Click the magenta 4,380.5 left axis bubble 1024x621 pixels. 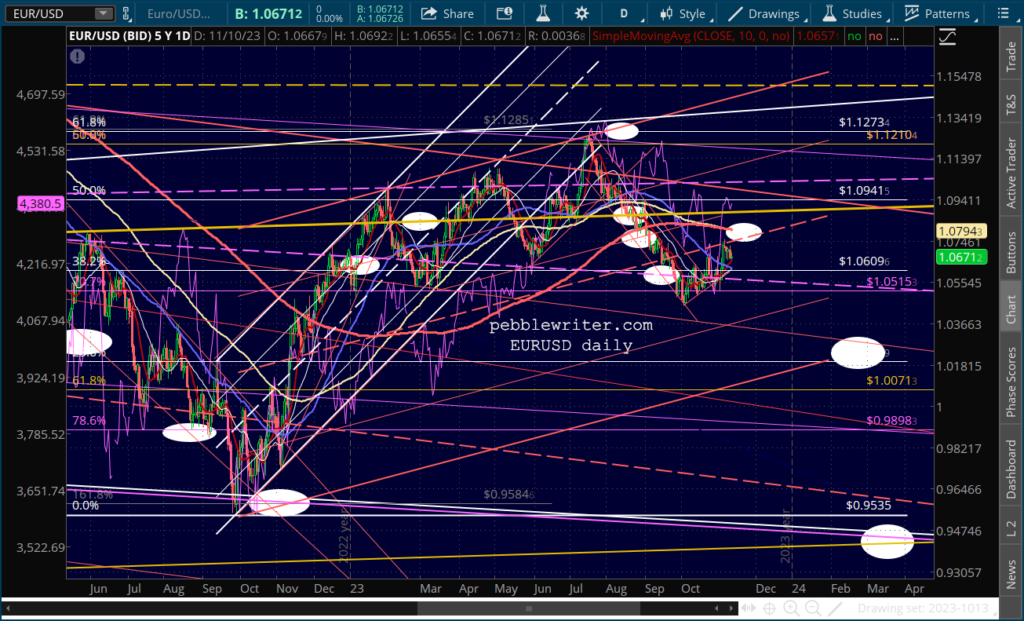point(40,204)
